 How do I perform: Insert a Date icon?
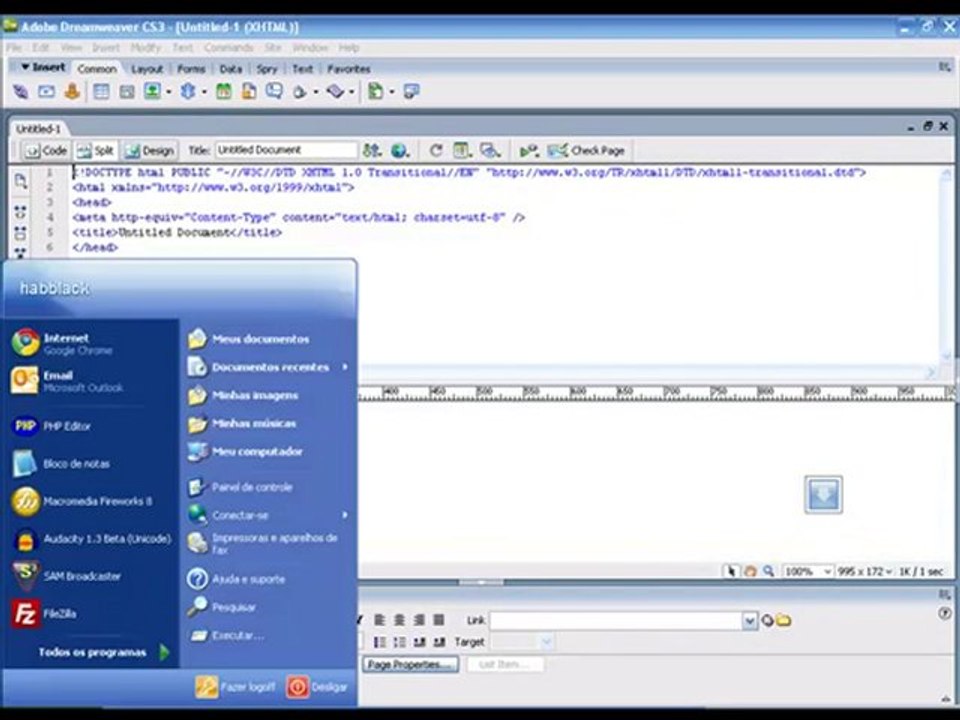223,92
